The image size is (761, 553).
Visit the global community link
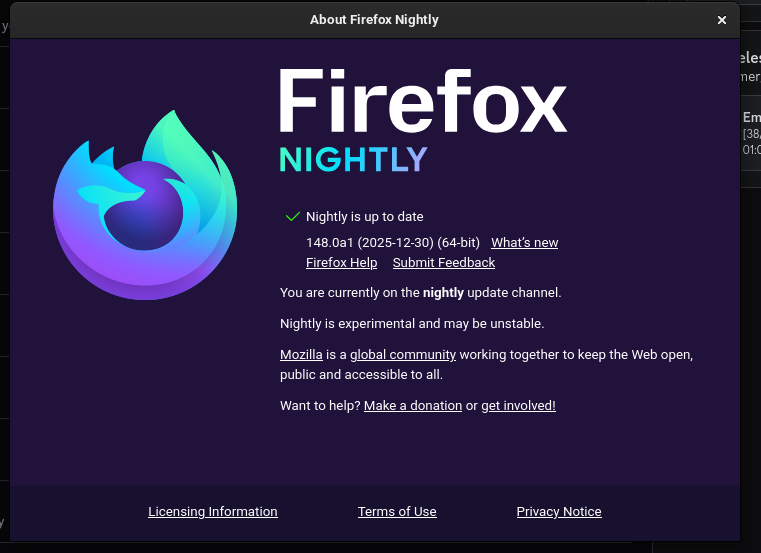[403, 355]
